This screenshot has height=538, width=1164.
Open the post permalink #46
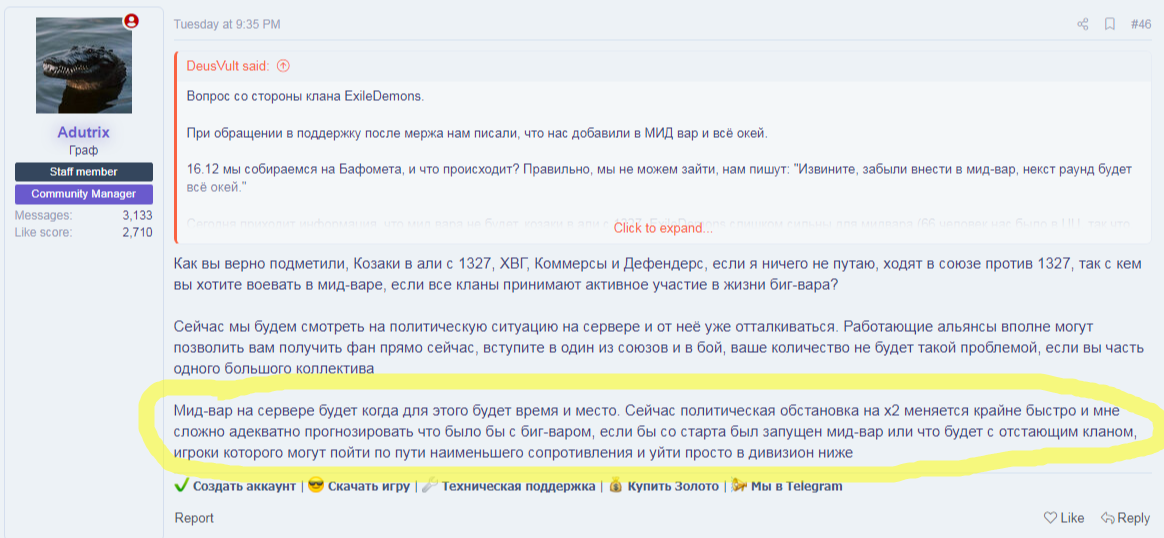(x=1140, y=24)
